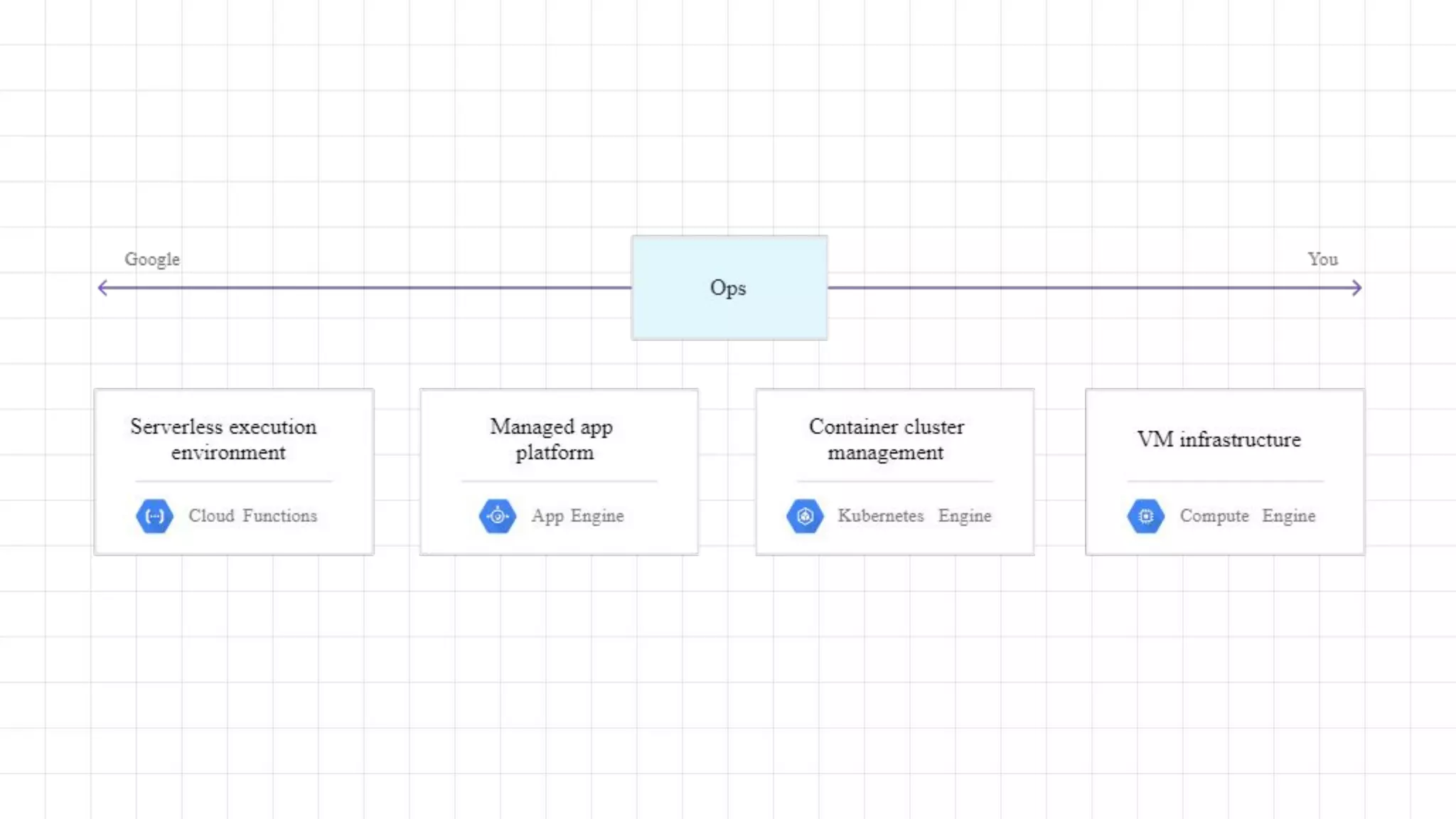1456x819 pixels.
Task: Click the You text label
Action: click(x=1322, y=259)
